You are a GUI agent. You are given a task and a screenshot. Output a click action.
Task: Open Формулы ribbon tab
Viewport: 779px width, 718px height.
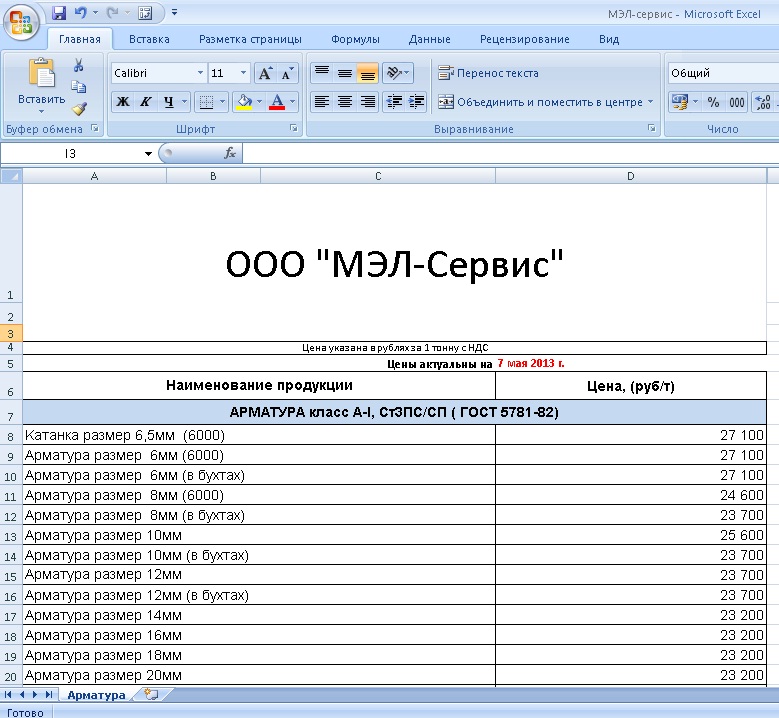pyautogui.click(x=355, y=39)
